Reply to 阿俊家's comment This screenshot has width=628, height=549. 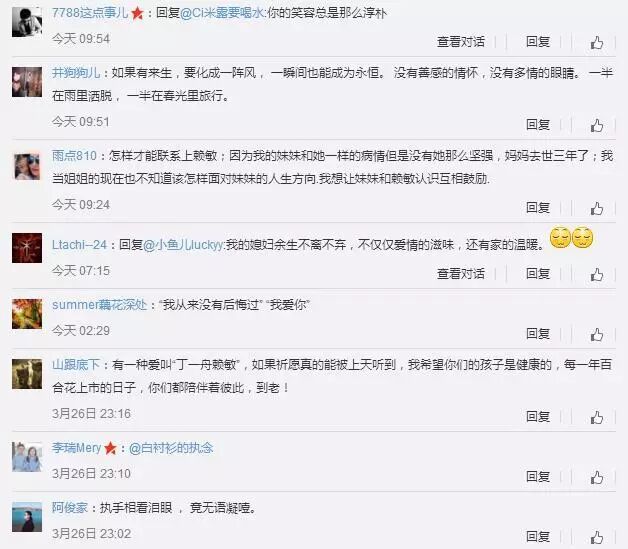coord(537,537)
